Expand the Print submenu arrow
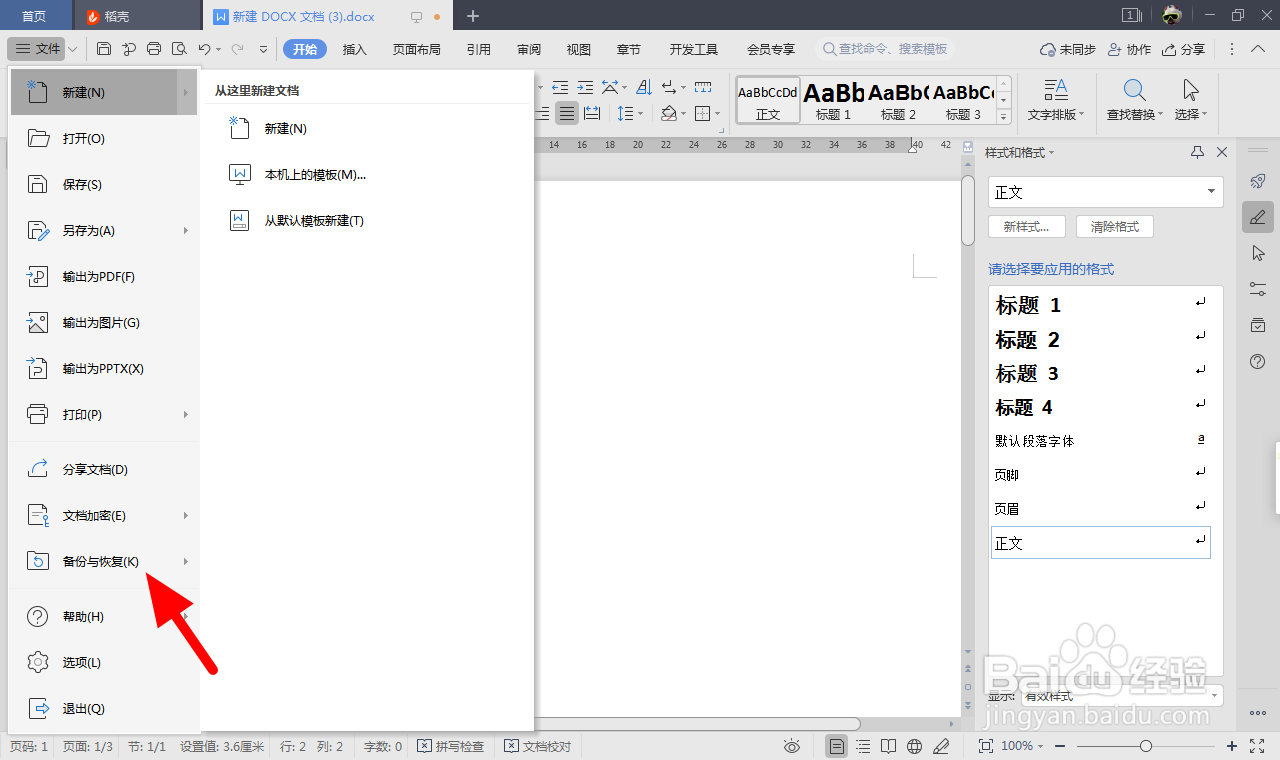 (186, 415)
